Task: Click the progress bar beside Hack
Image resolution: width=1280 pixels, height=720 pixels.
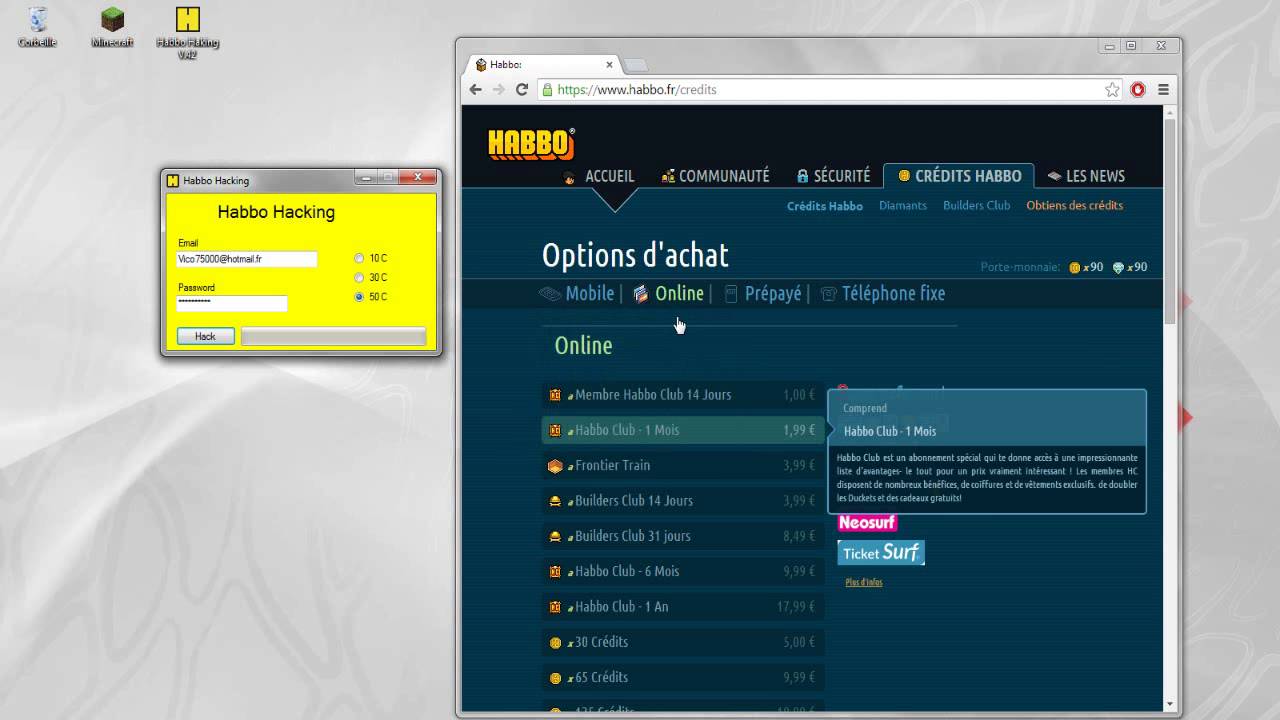Action: pos(333,336)
